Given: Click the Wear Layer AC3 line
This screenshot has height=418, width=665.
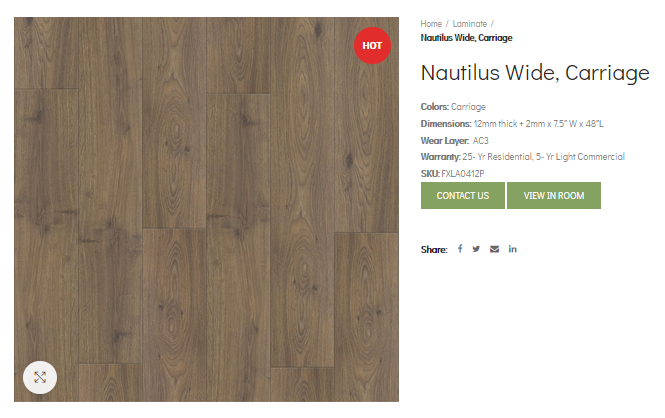Looking at the screenshot, I should click(x=455, y=140).
